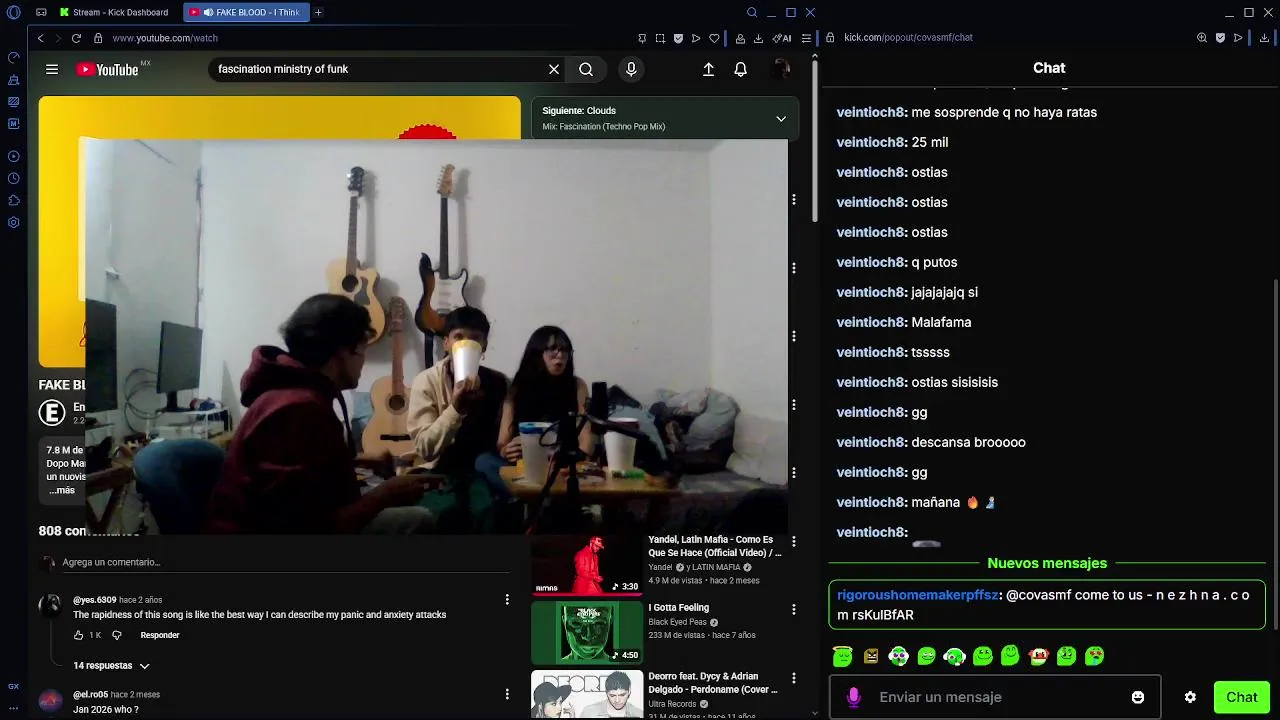Expand description with '...más'

[x=62, y=490]
